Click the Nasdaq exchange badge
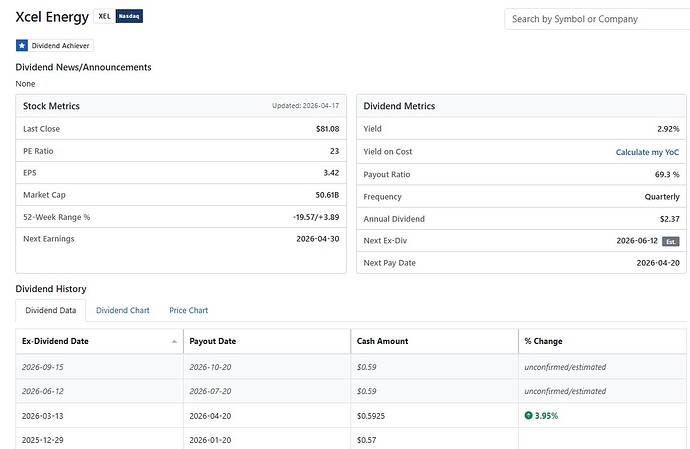This screenshot has width=690, height=449. (x=129, y=16)
